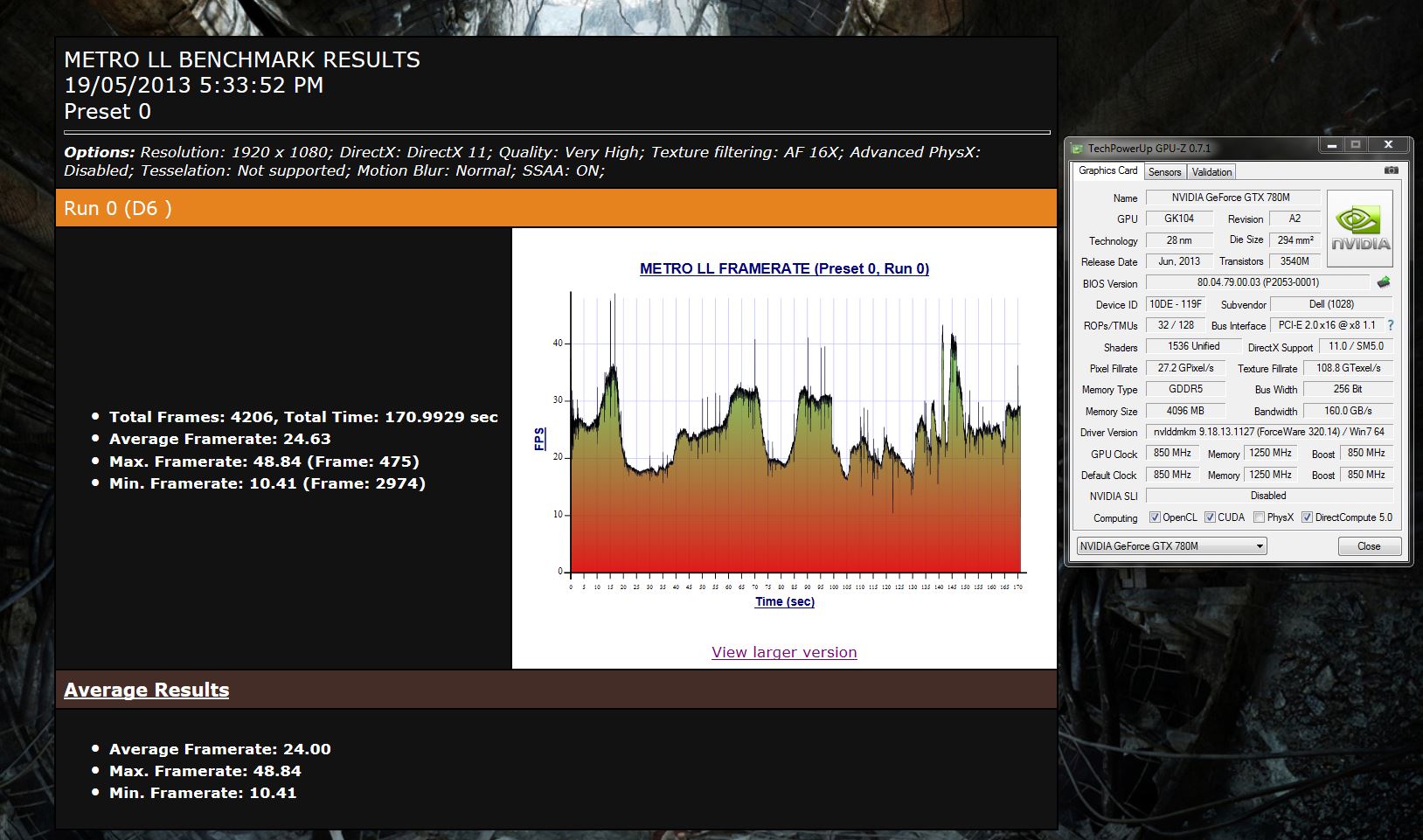
Task: Click the Average Framerate: 24.00 line
Action: 219,749
